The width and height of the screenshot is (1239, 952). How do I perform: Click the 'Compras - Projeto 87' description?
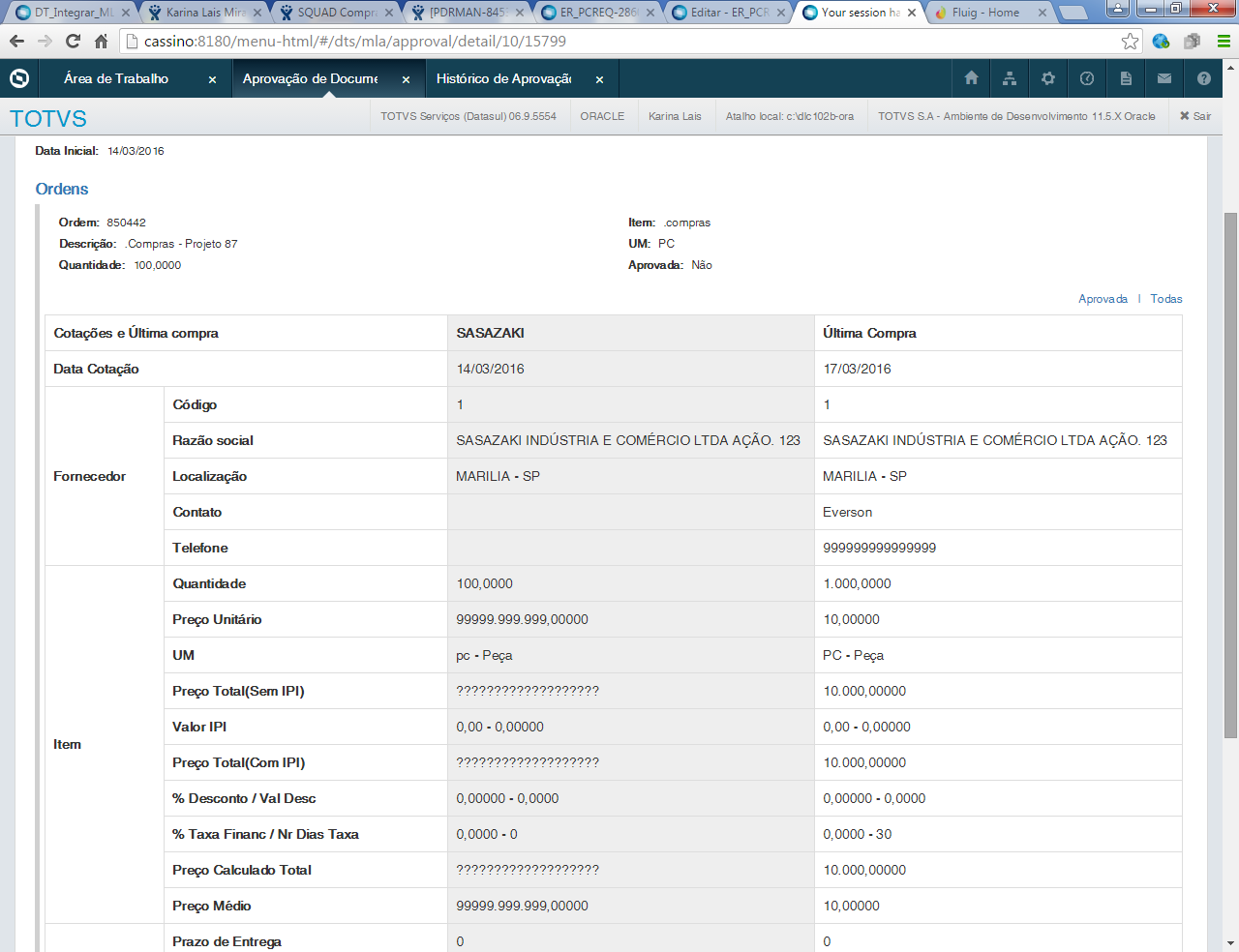[181, 244]
